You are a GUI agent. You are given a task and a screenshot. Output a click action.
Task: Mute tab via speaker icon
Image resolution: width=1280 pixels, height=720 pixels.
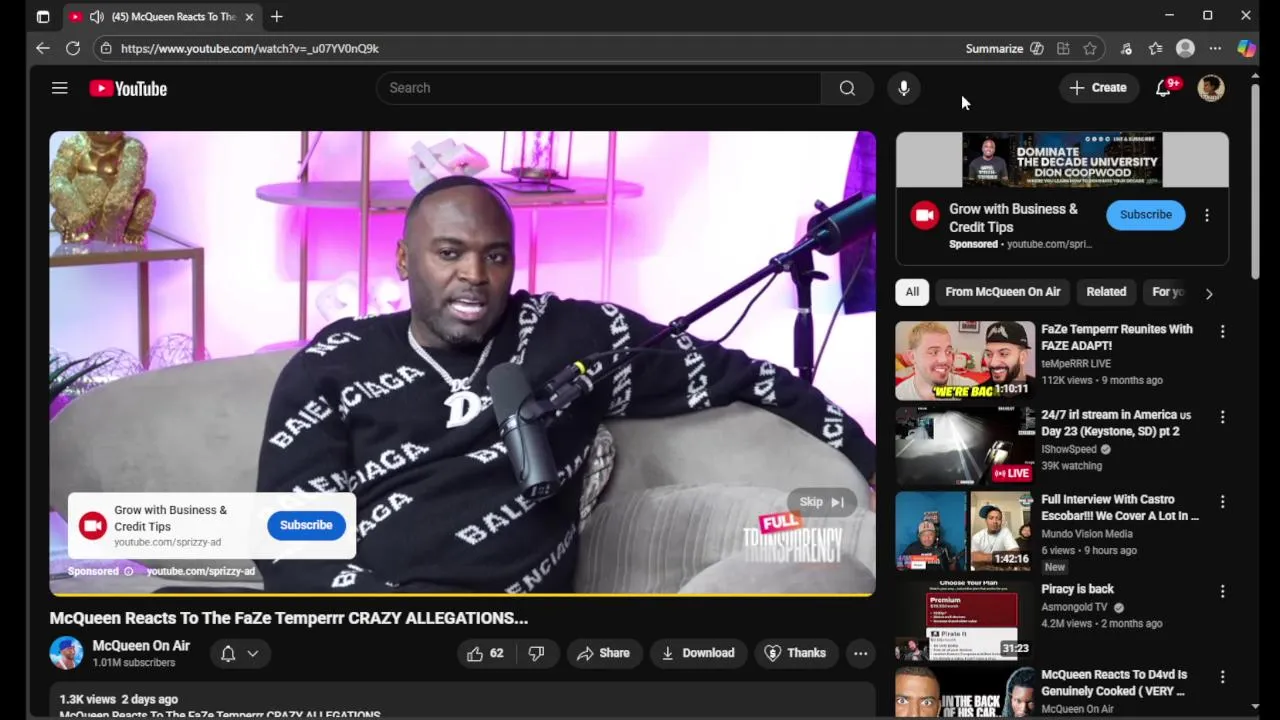point(97,17)
